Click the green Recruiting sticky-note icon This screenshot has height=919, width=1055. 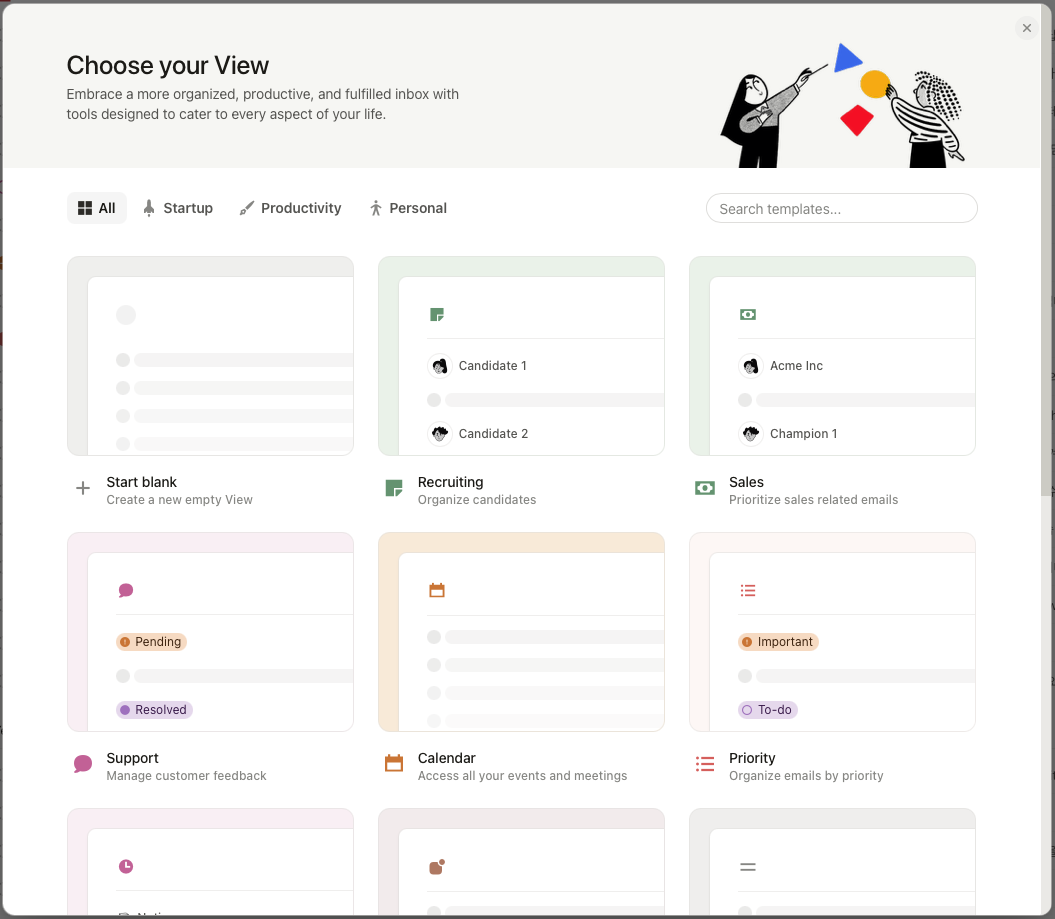point(394,488)
